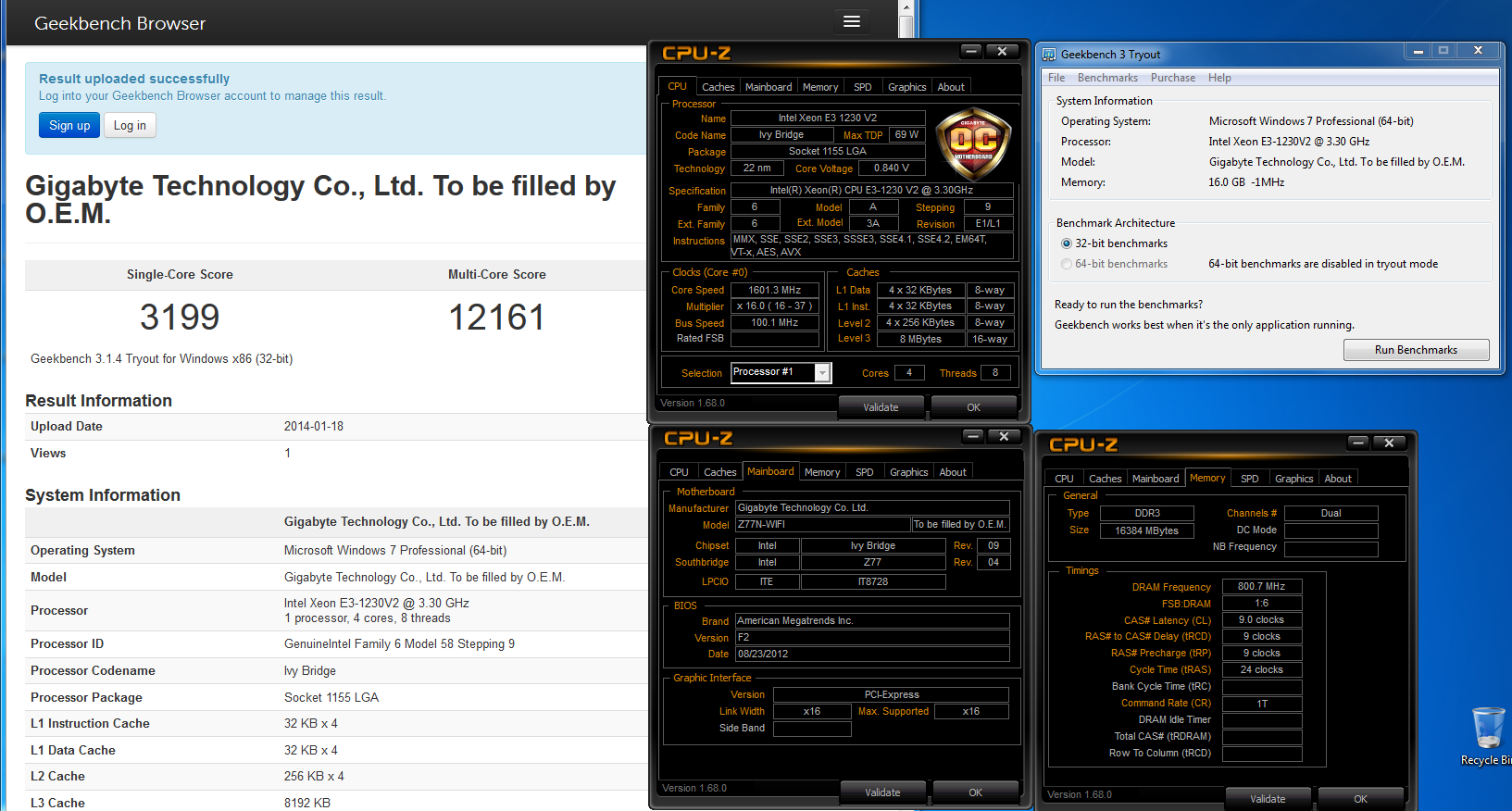Viewport: 1512px width, 811px height.
Task: Click the Multiplier value x 16.0
Action: click(x=775, y=306)
